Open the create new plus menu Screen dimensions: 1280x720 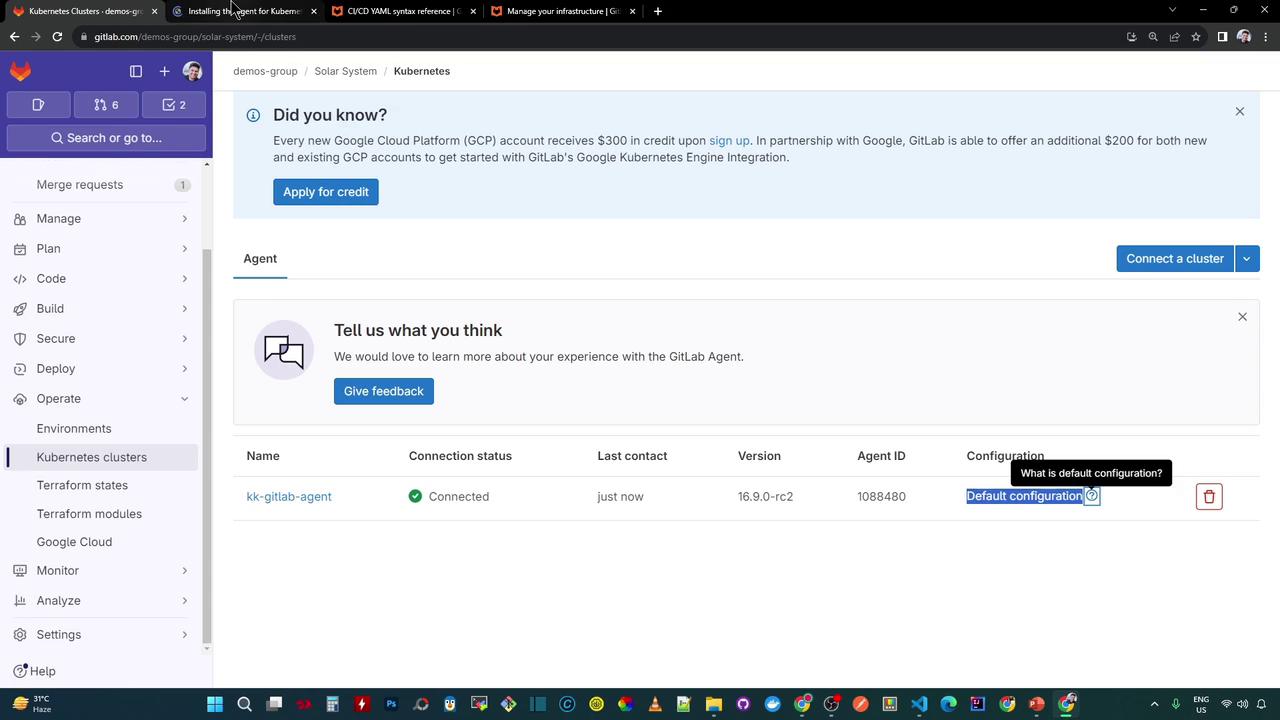tap(165, 71)
